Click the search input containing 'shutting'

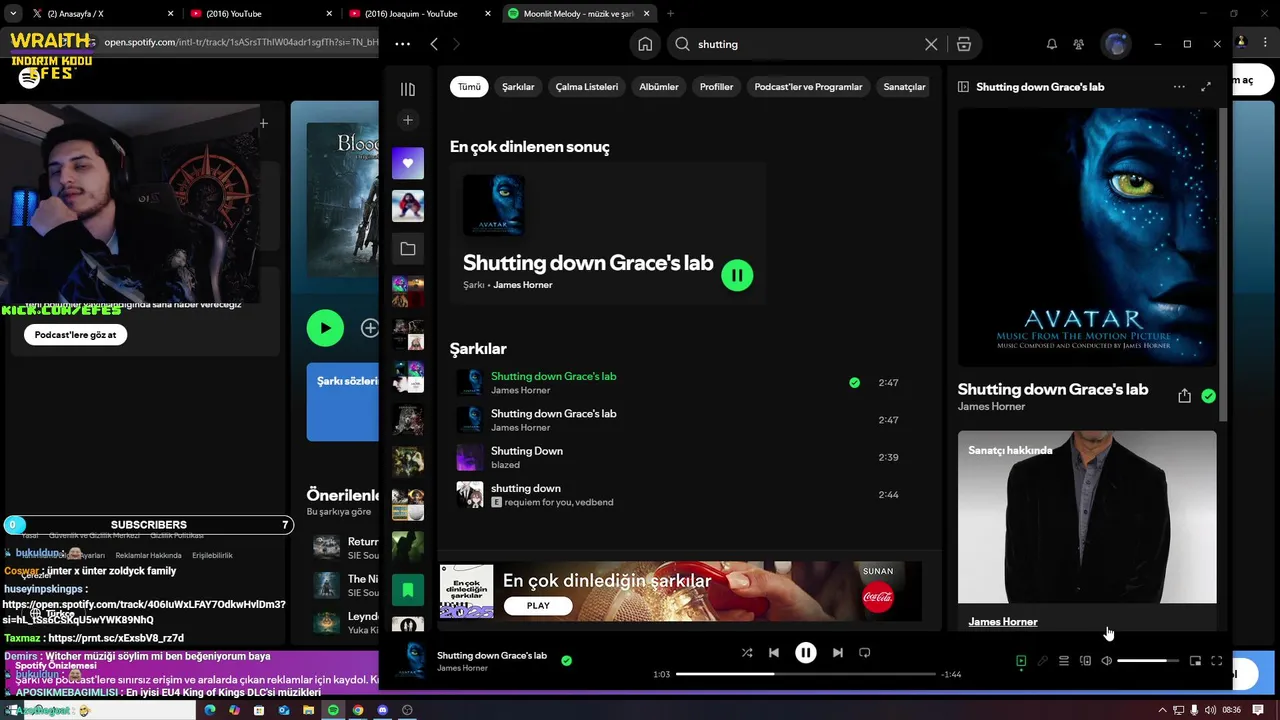click(x=804, y=44)
